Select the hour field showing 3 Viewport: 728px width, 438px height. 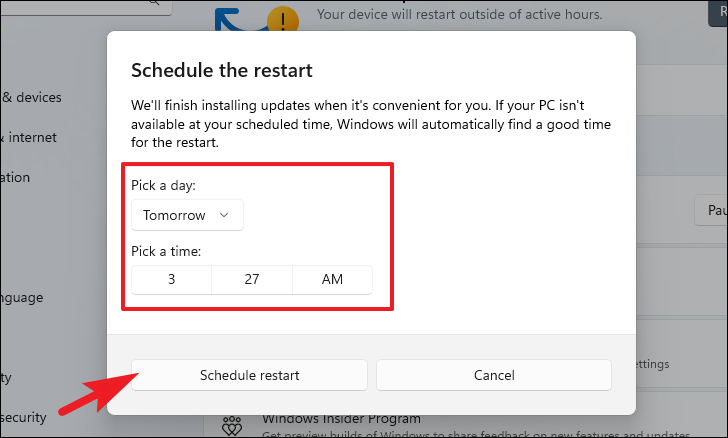(x=171, y=280)
